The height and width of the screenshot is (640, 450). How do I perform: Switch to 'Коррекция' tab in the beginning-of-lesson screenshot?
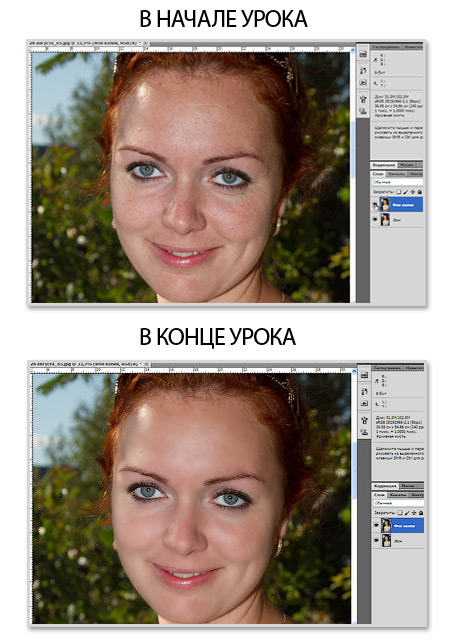click(384, 165)
